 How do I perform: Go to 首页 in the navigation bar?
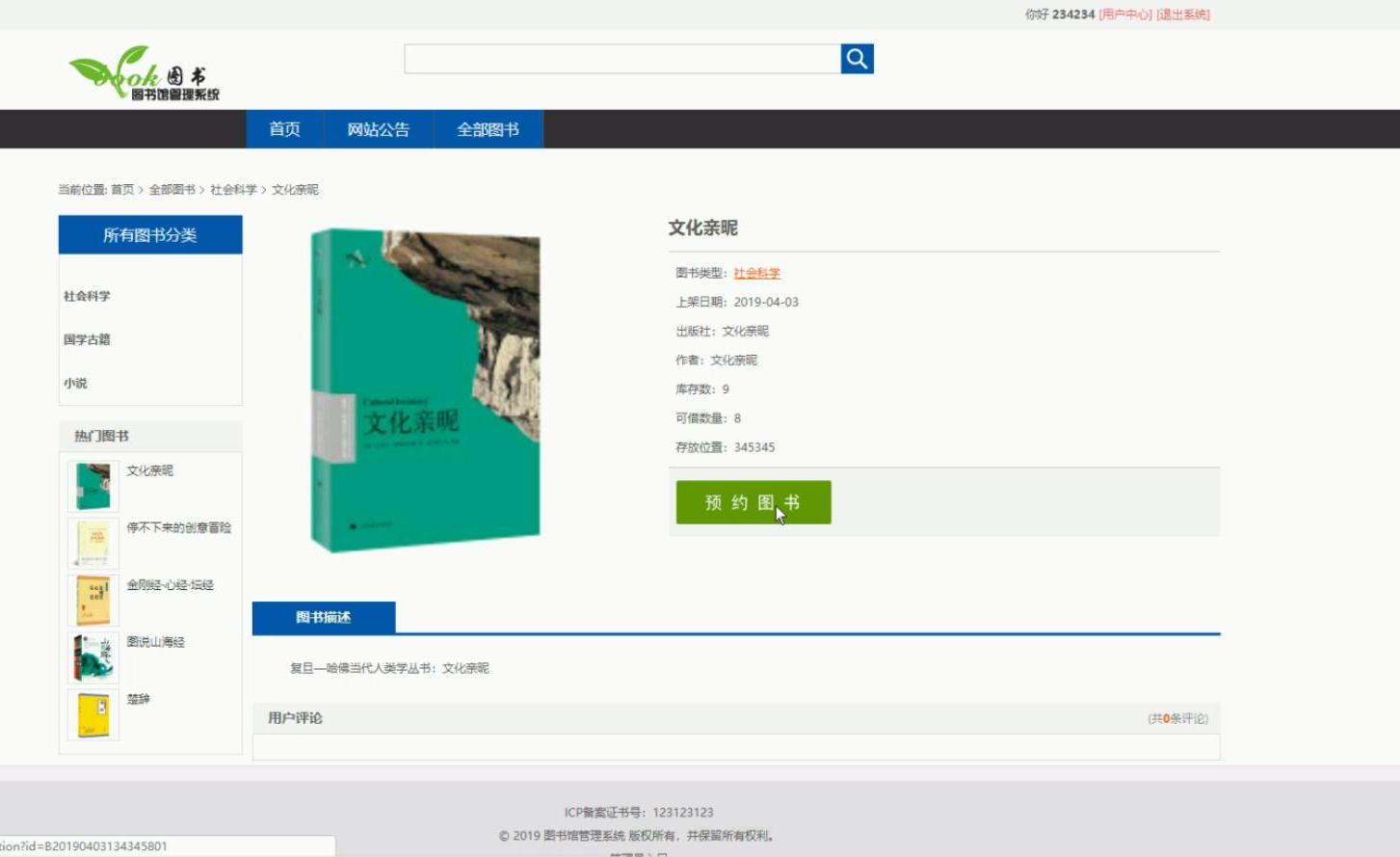pyautogui.click(x=285, y=128)
